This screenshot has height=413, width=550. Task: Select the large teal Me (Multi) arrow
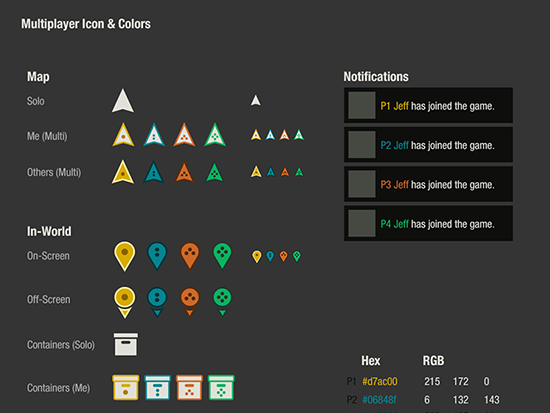click(x=154, y=134)
